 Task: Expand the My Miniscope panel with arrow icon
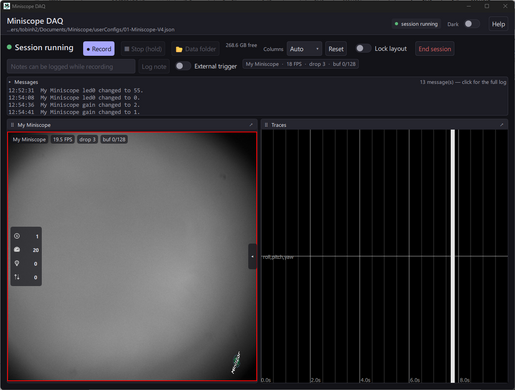coord(251,125)
